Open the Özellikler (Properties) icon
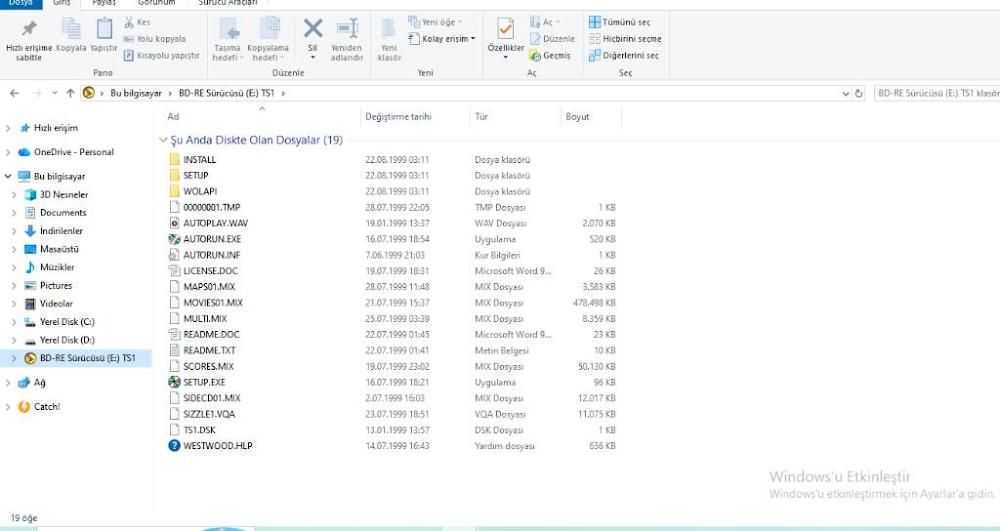Viewport: 1000px width, 531px height. [505, 29]
